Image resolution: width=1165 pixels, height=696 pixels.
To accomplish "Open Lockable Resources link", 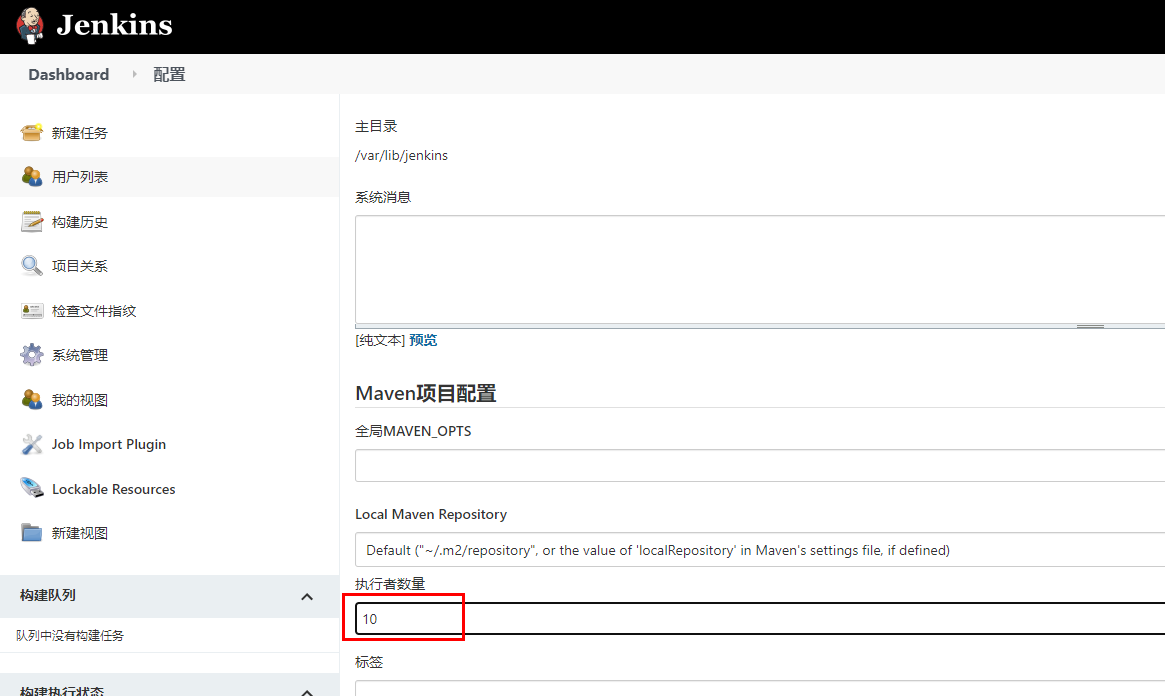I will [x=114, y=489].
